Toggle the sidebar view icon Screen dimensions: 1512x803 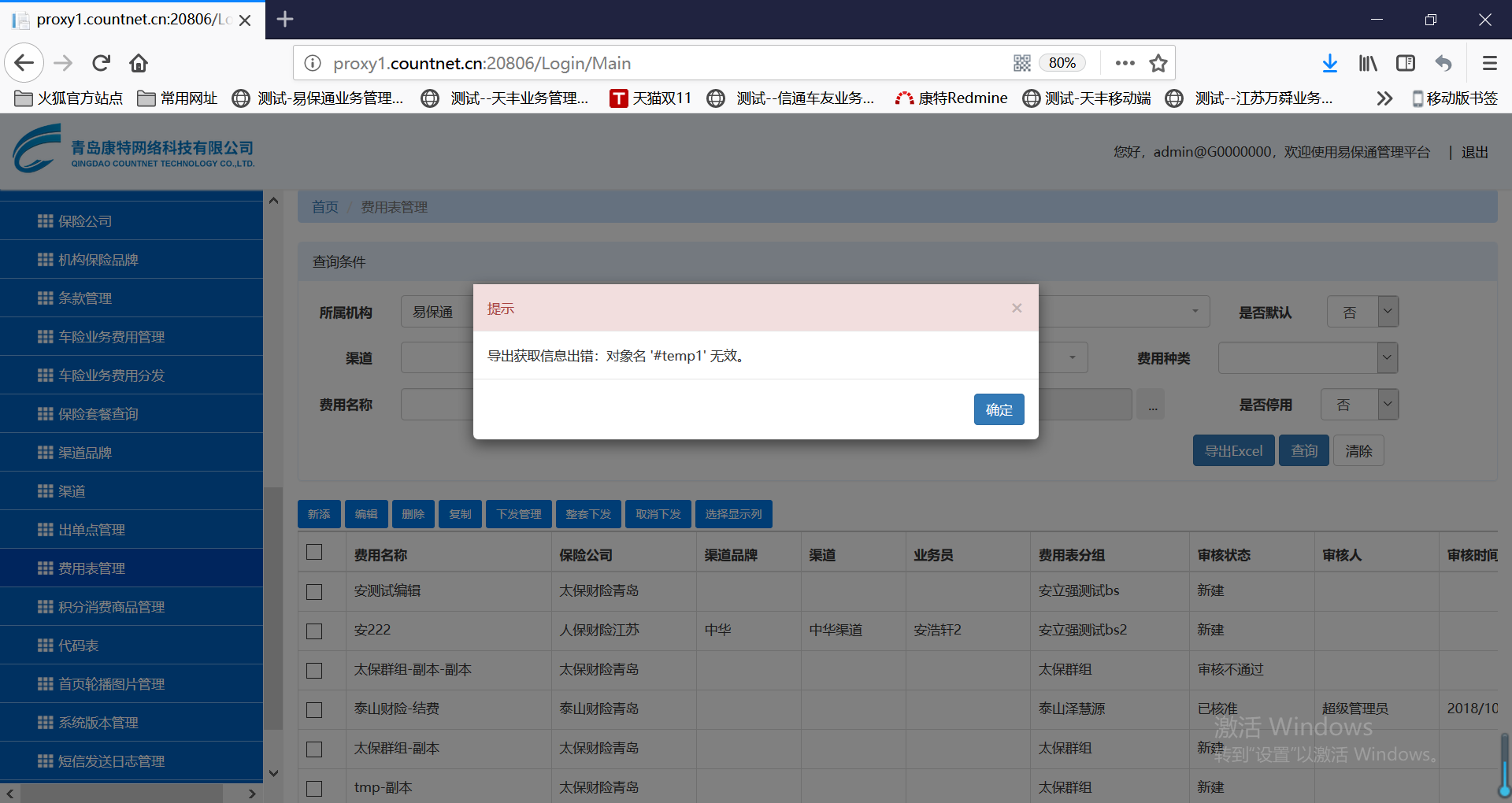pos(1406,63)
